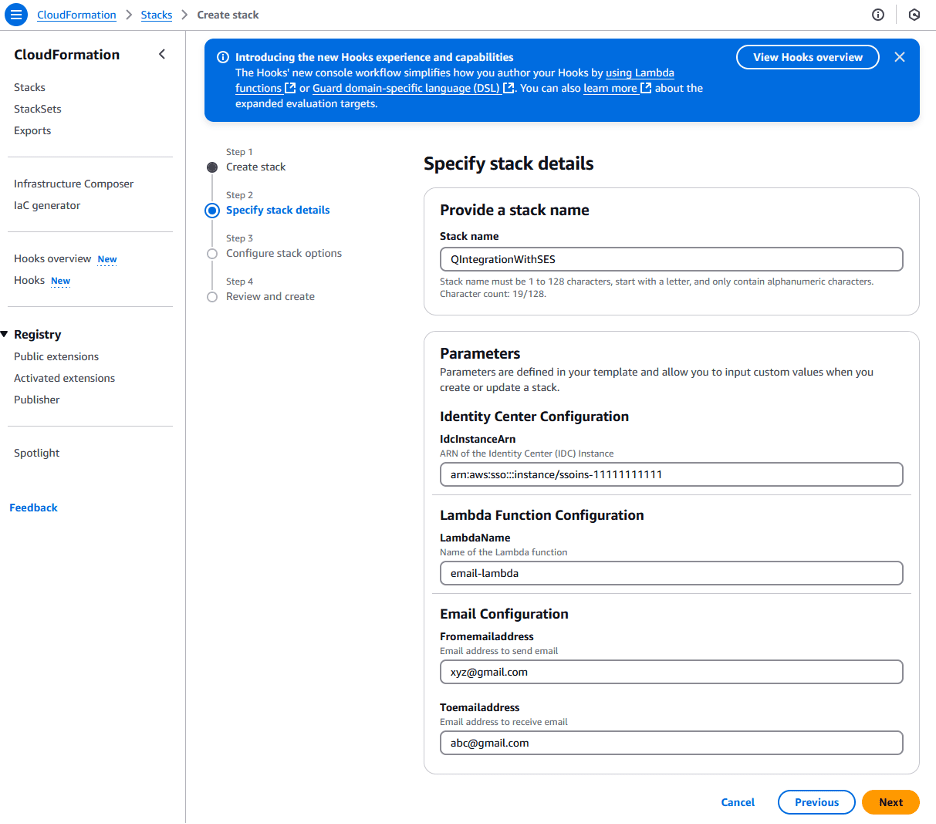
Task: Select the Configure stack options step
Action: click(x=211, y=253)
